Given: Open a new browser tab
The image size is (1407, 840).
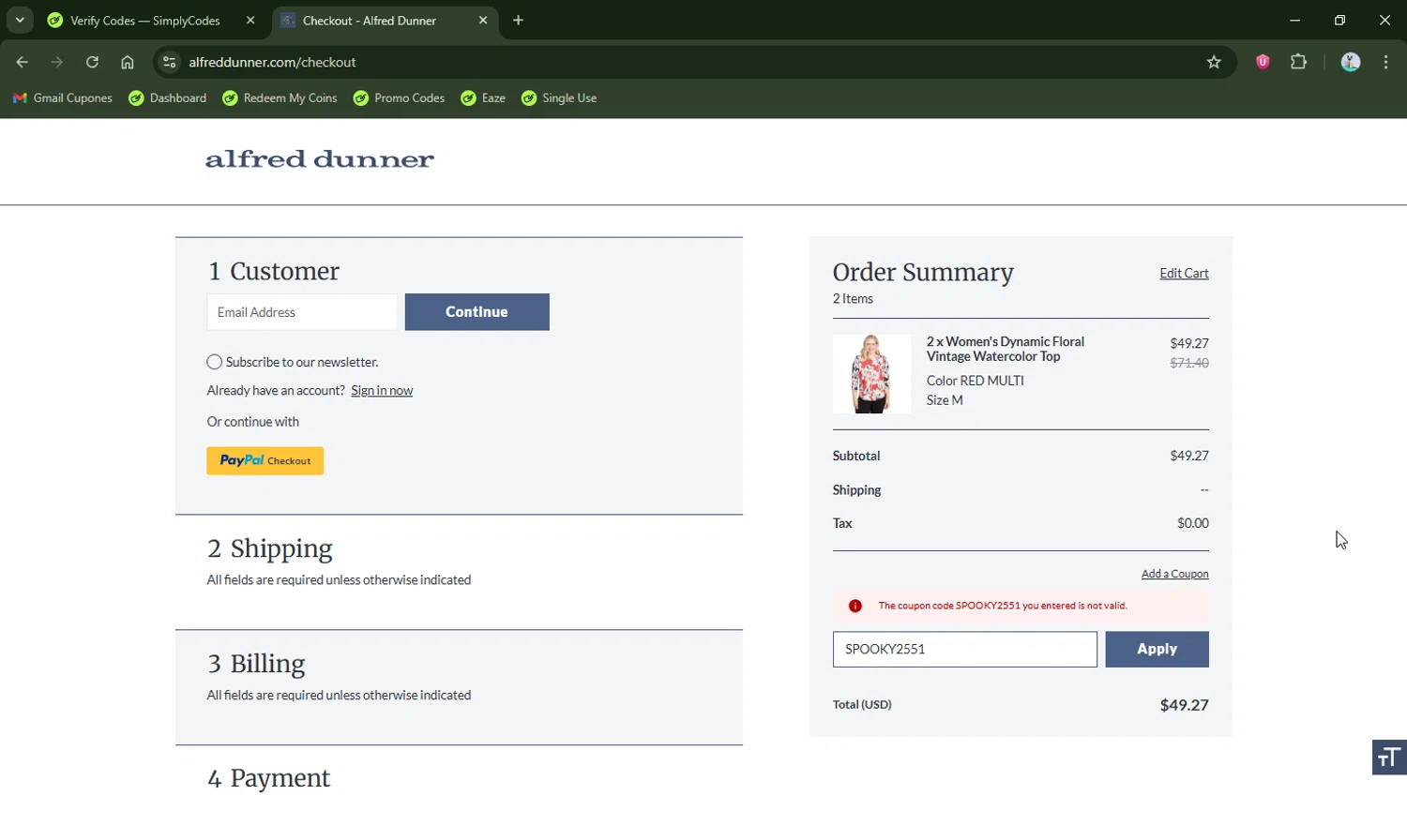Looking at the screenshot, I should point(519,21).
